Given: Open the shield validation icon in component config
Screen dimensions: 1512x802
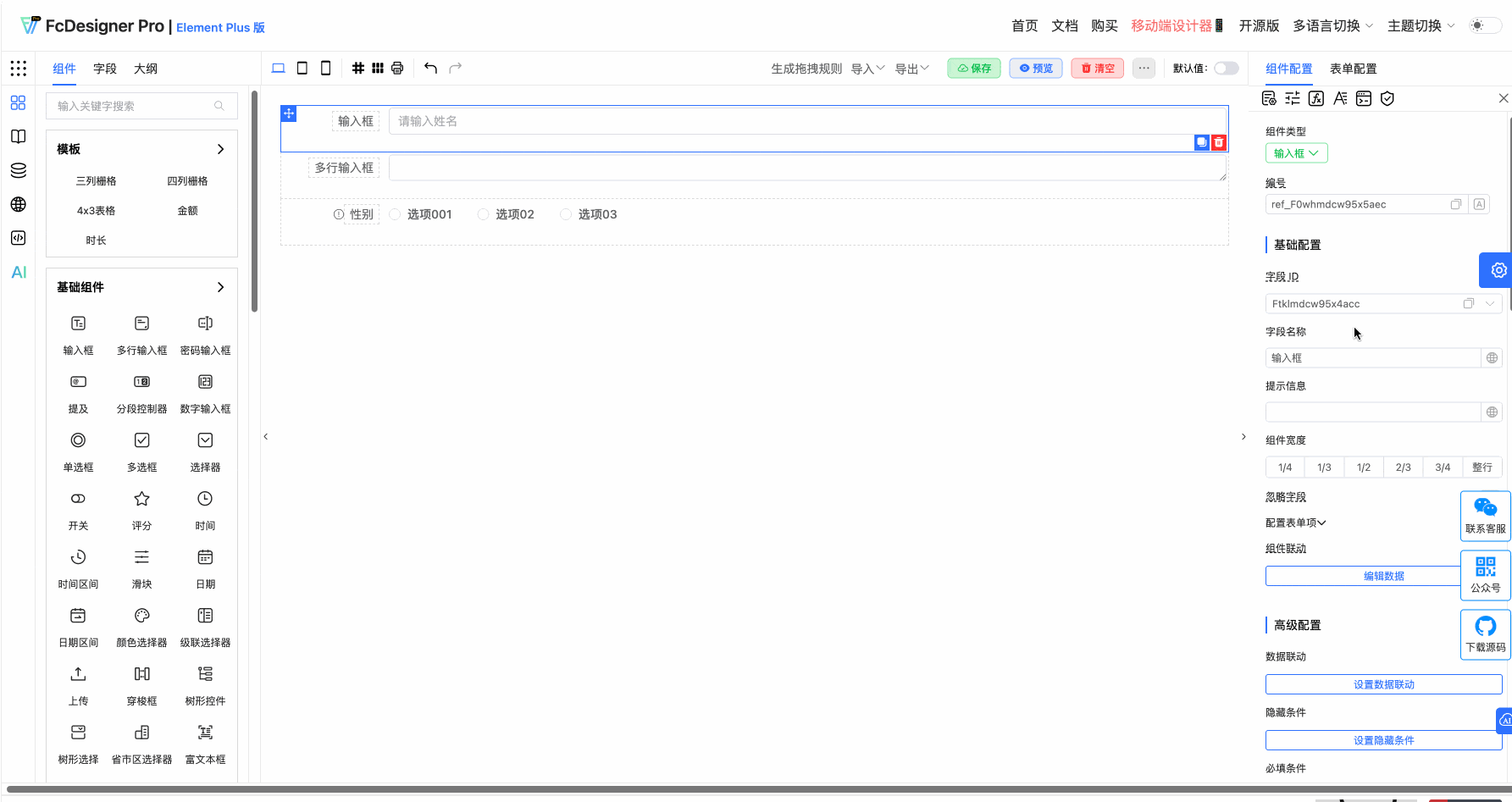Looking at the screenshot, I should coord(1387,98).
